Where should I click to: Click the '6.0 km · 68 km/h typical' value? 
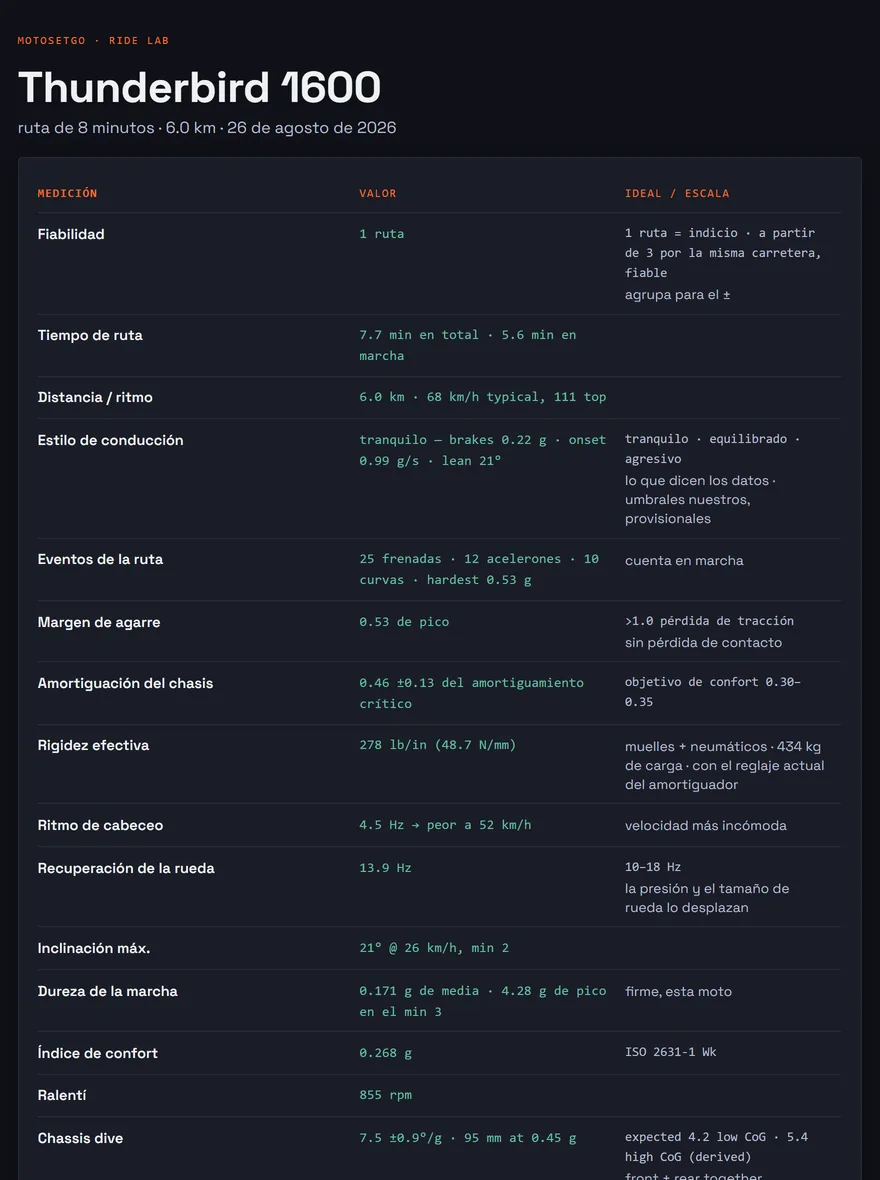pos(483,397)
